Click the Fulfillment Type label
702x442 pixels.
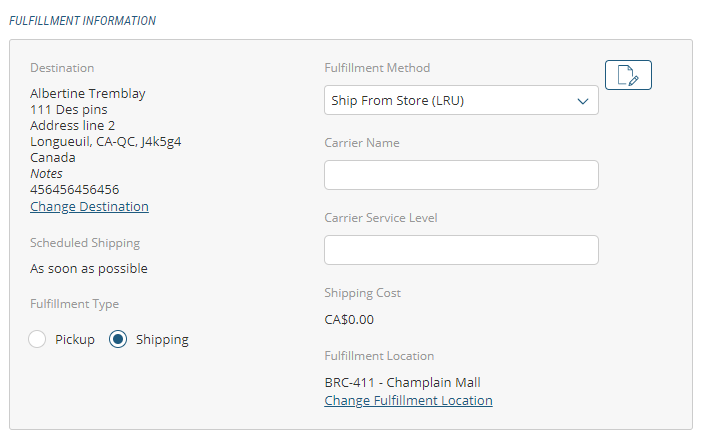tap(74, 304)
